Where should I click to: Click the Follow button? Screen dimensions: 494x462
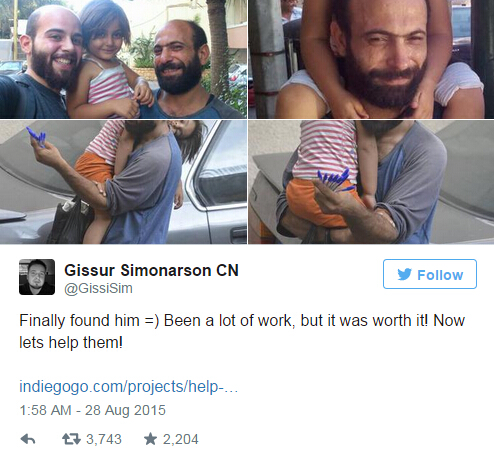click(x=430, y=274)
